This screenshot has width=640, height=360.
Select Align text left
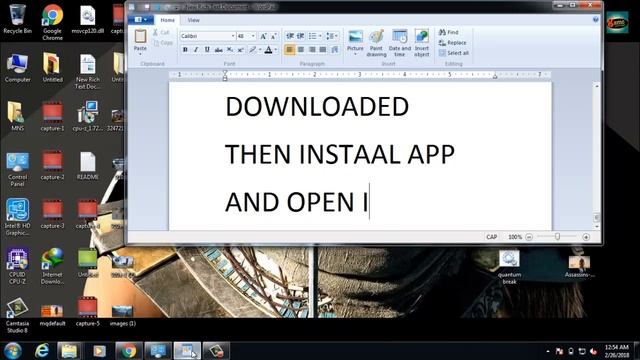click(x=290, y=50)
